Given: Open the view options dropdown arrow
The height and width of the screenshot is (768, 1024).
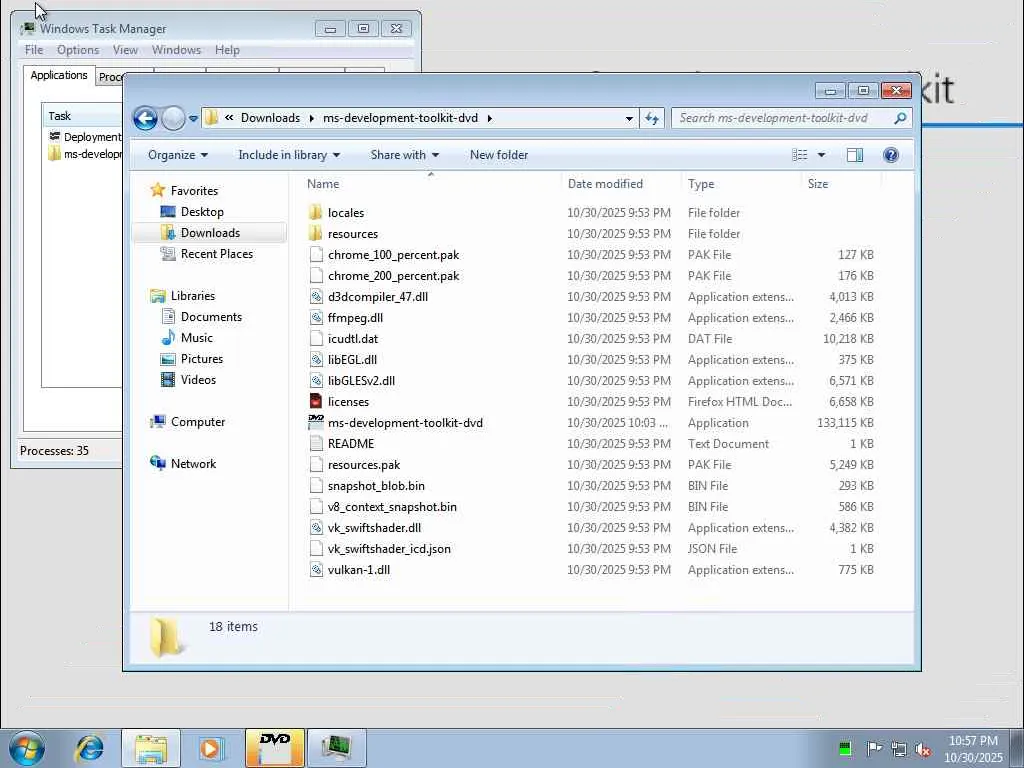Looking at the screenshot, I should [822, 155].
